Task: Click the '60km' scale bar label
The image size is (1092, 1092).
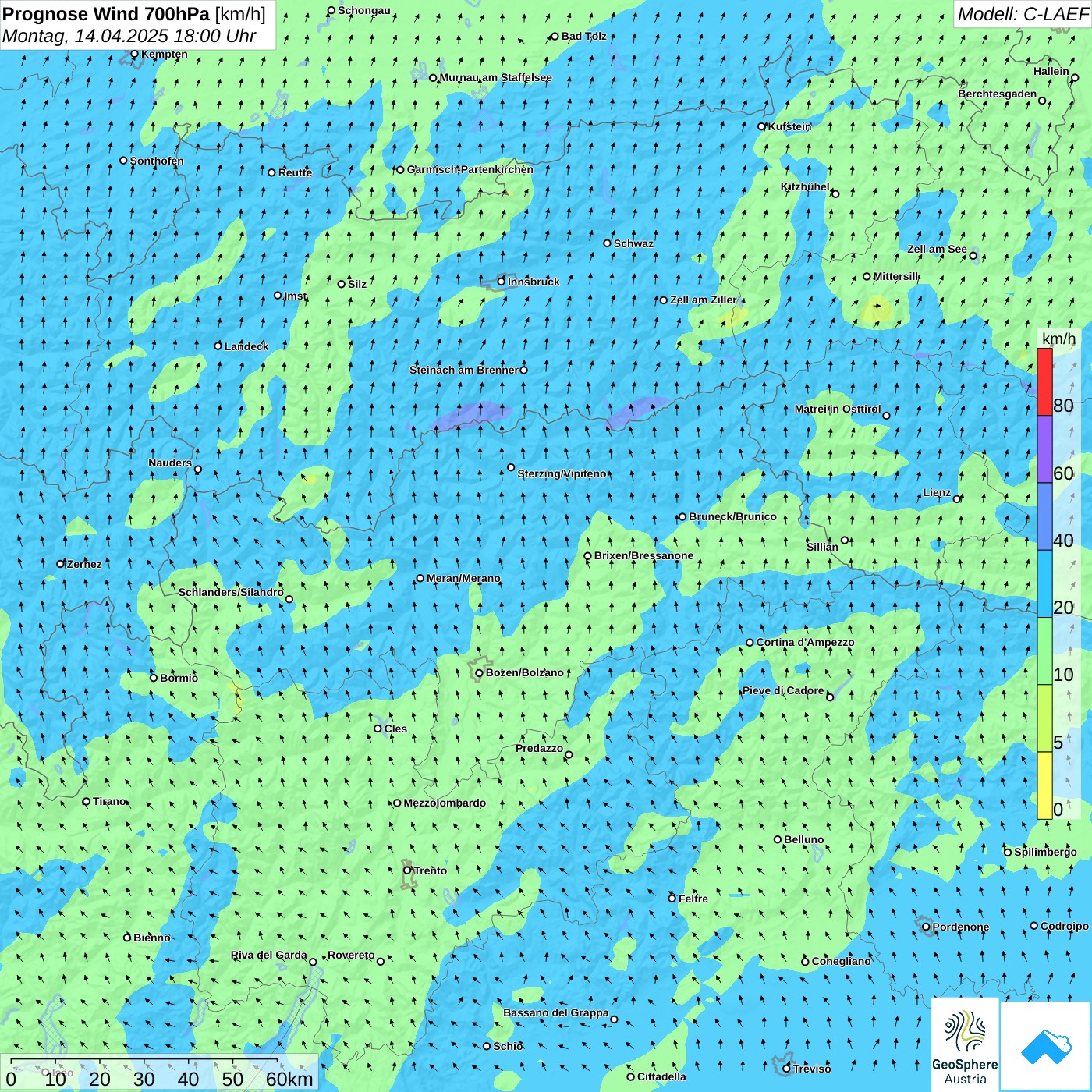Action: pos(289,1079)
